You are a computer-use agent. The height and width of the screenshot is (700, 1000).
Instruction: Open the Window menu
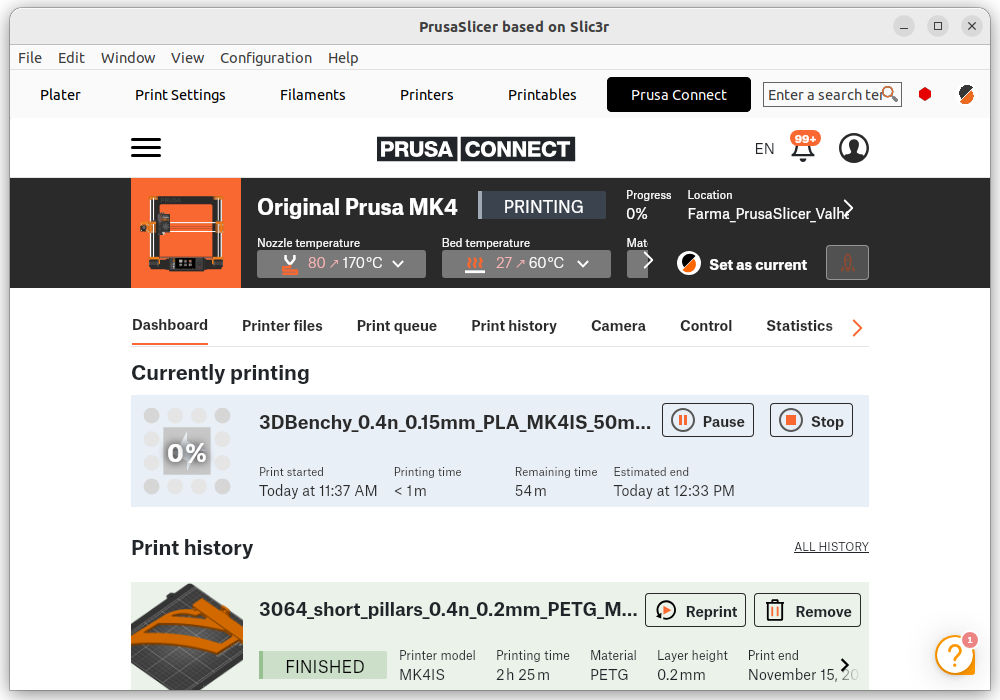pos(128,58)
